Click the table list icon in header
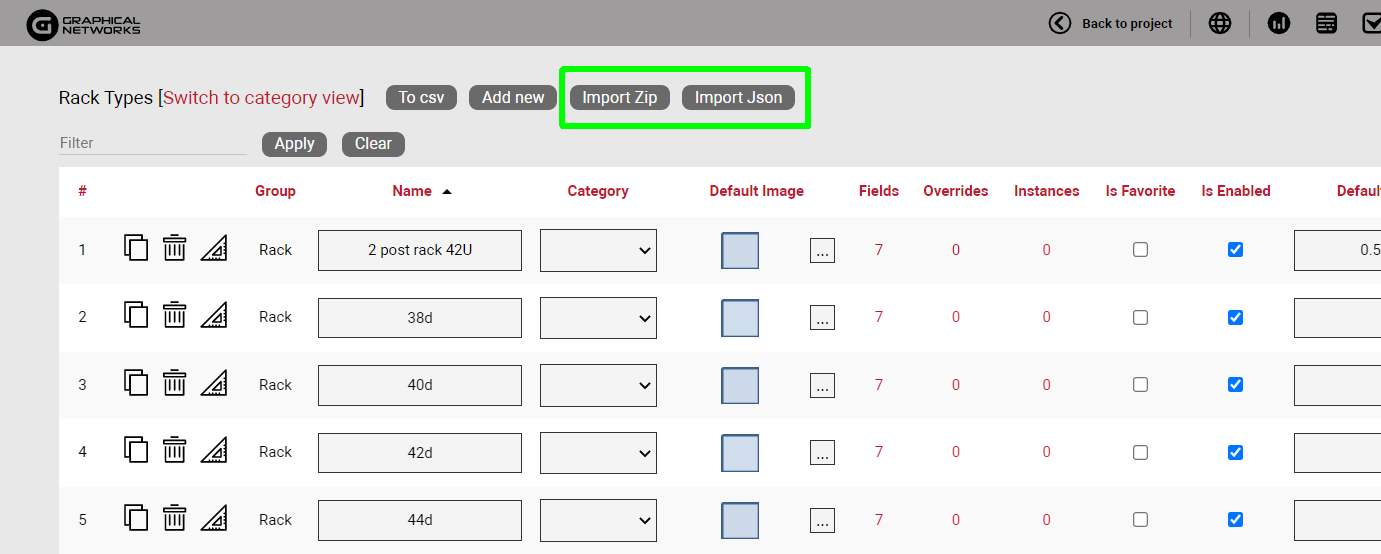Screen dimensions: 1381x554 (1326, 23)
